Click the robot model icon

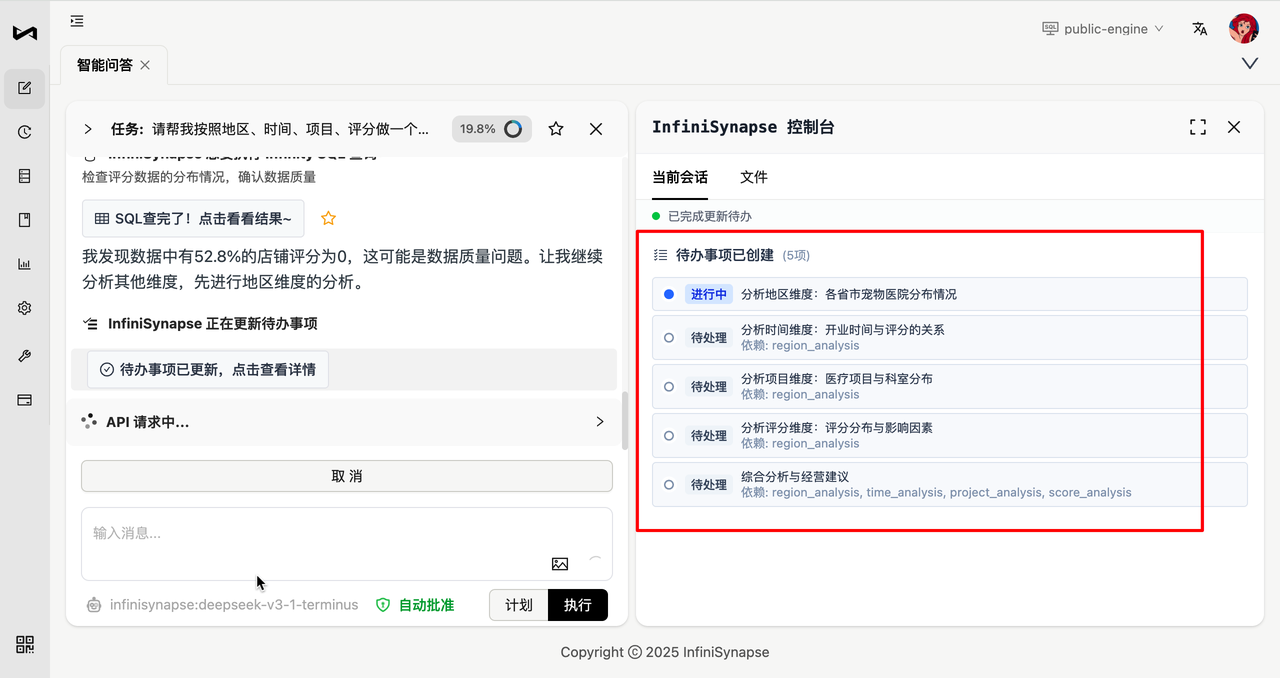94,605
